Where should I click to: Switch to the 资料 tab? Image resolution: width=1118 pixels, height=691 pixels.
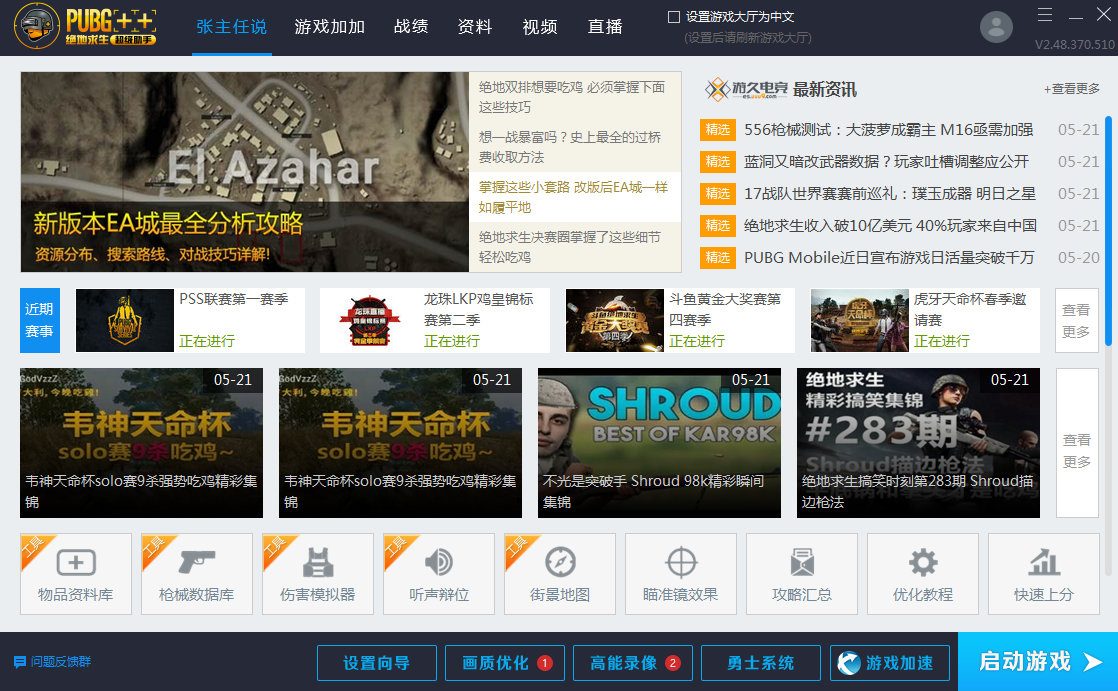tap(475, 27)
